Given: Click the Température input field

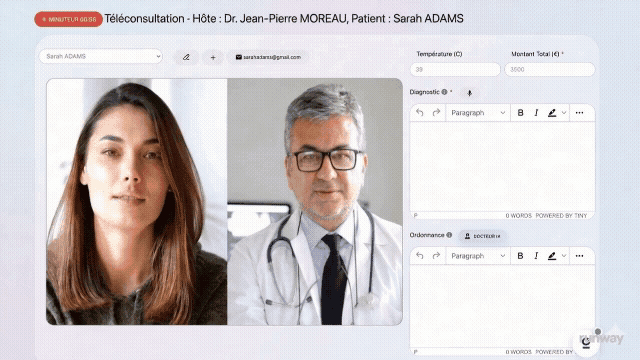Looking at the screenshot, I should 455,69.
